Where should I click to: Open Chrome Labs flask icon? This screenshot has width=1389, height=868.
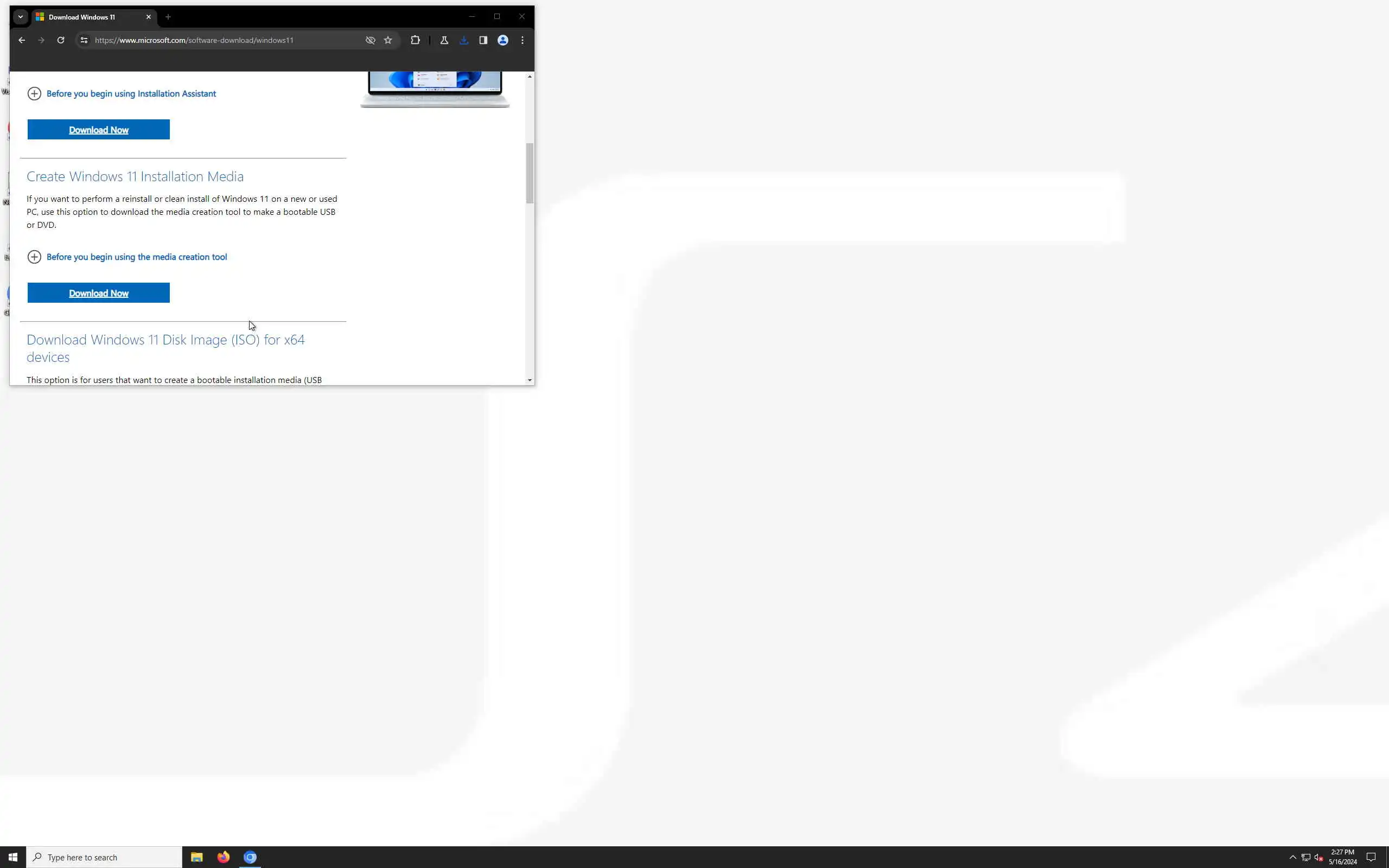(x=444, y=40)
